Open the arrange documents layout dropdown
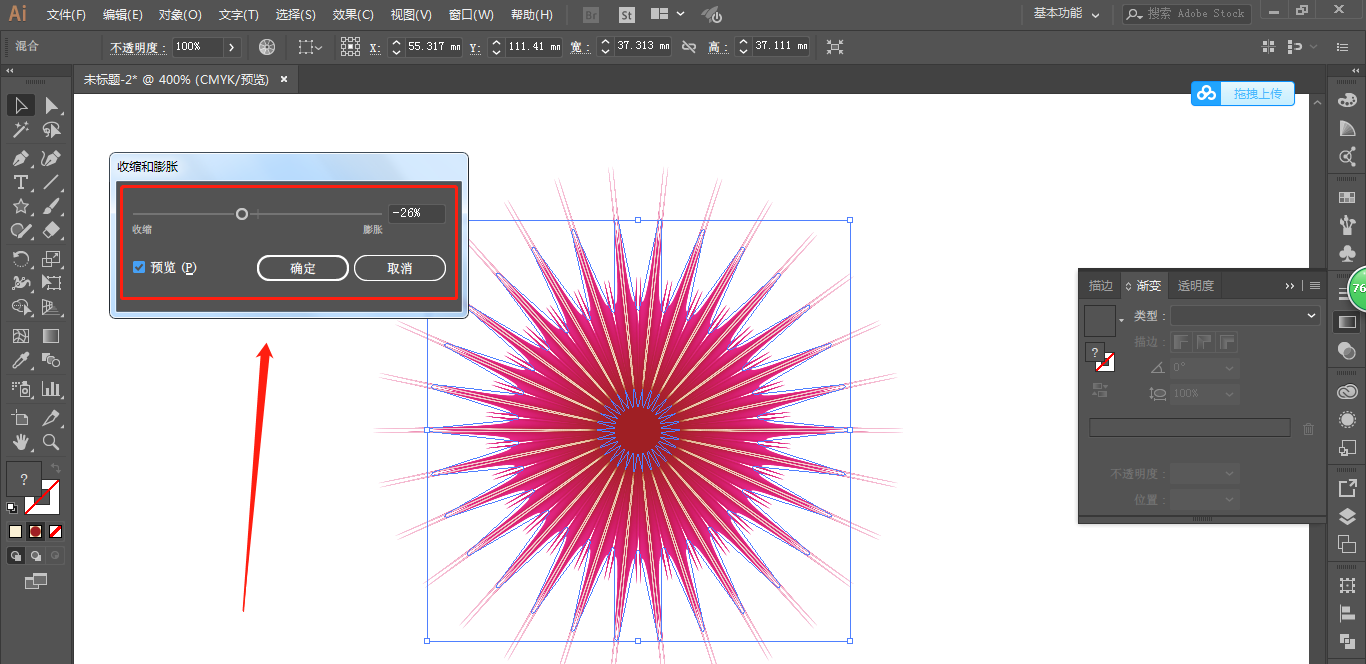Image resolution: width=1366 pixels, height=664 pixels. click(x=668, y=14)
